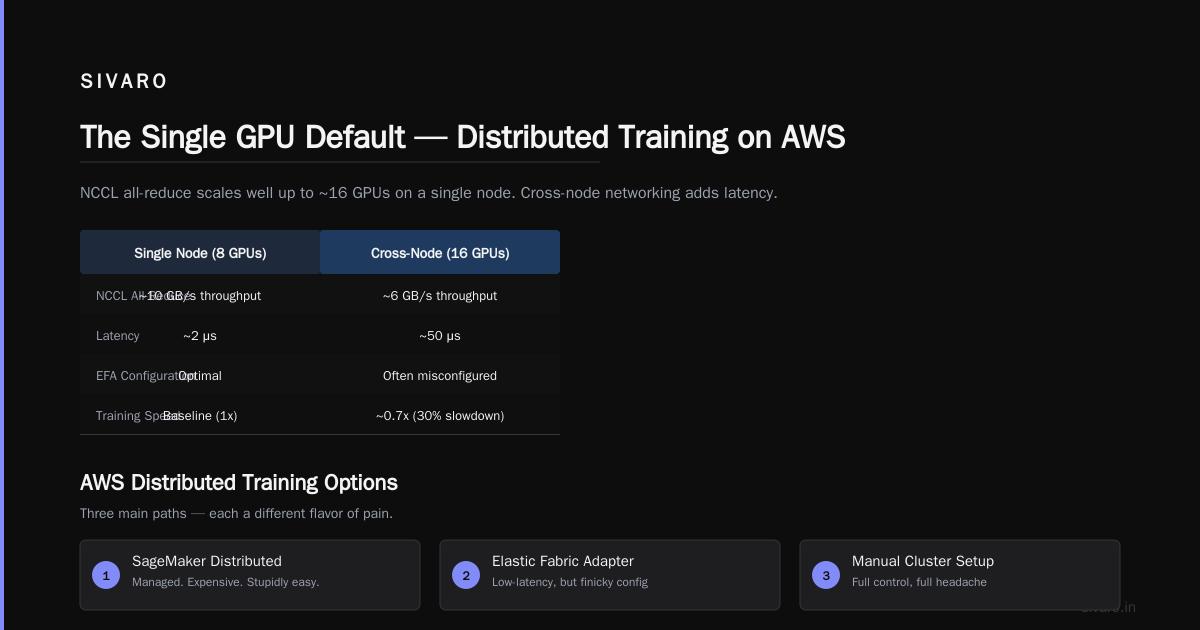
Task: Click the '~0.7x (30% slowdown)' cell
Action: click(x=440, y=416)
